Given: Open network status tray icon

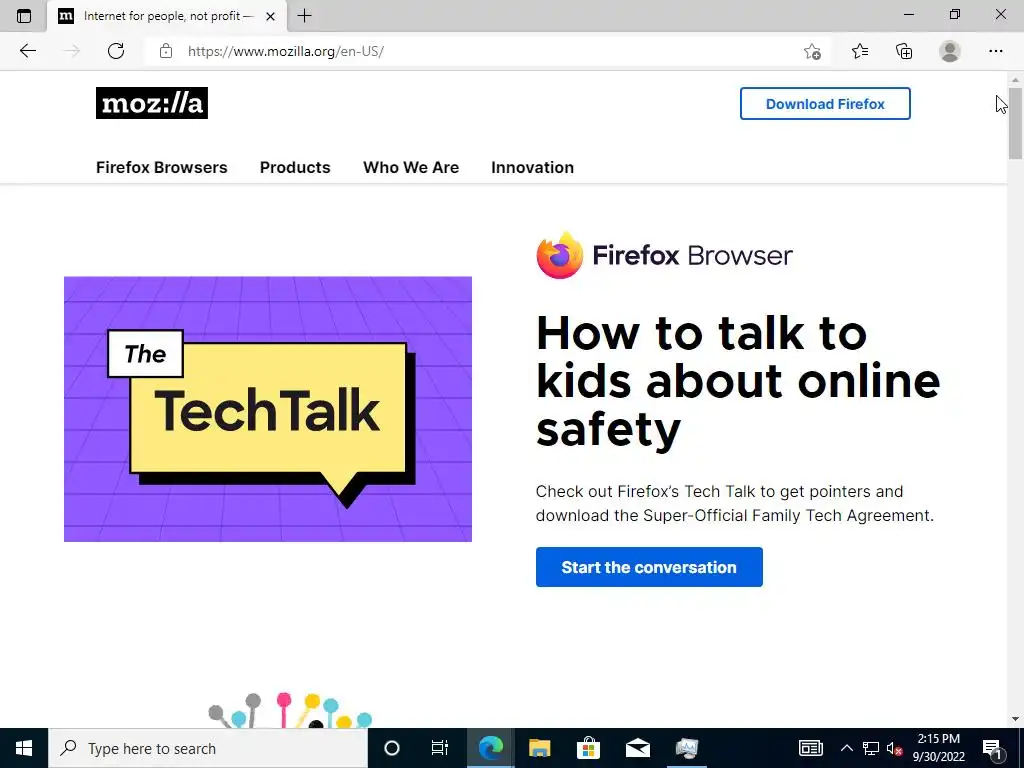Looking at the screenshot, I should pyautogui.click(x=871, y=748).
